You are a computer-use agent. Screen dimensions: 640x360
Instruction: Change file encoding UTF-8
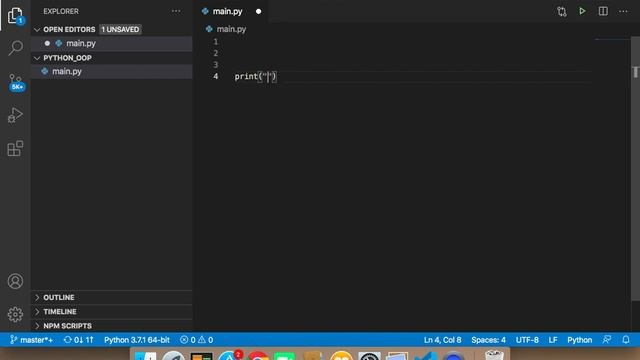pyautogui.click(x=527, y=340)
